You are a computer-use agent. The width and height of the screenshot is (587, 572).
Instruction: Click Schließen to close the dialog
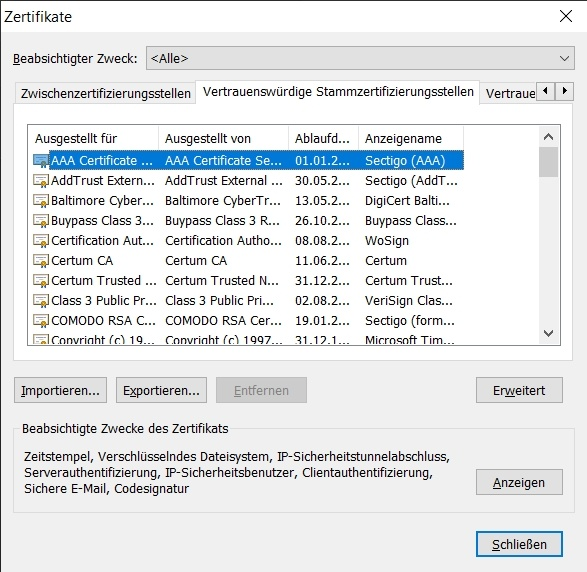point(519,544)
